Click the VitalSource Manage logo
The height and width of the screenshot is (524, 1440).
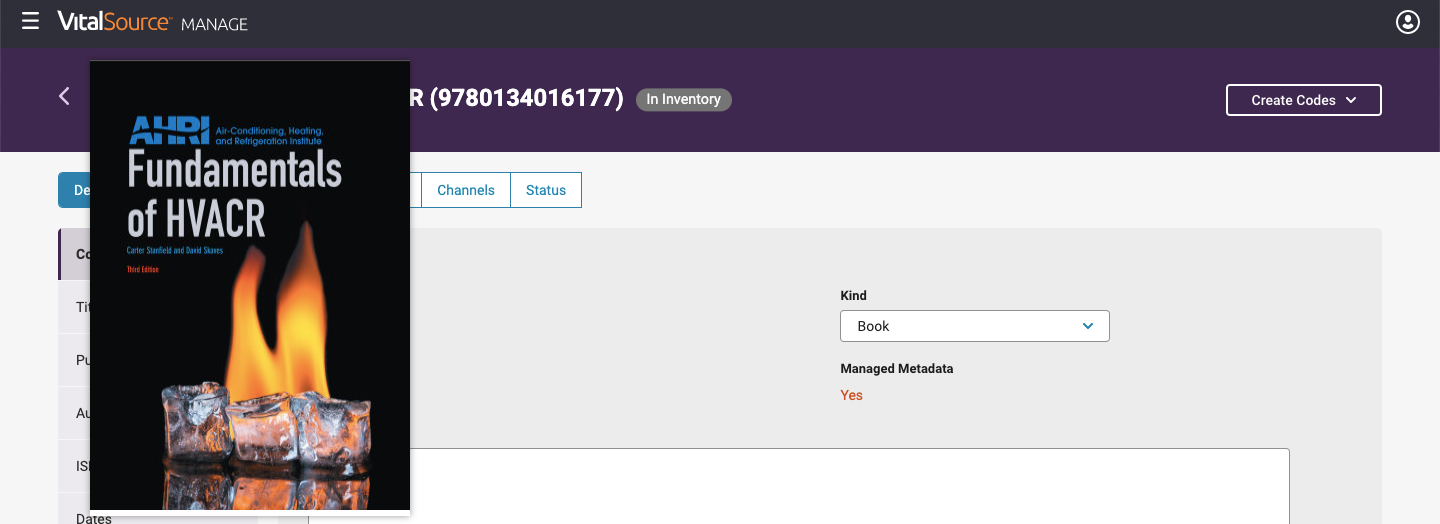(153, 22)
